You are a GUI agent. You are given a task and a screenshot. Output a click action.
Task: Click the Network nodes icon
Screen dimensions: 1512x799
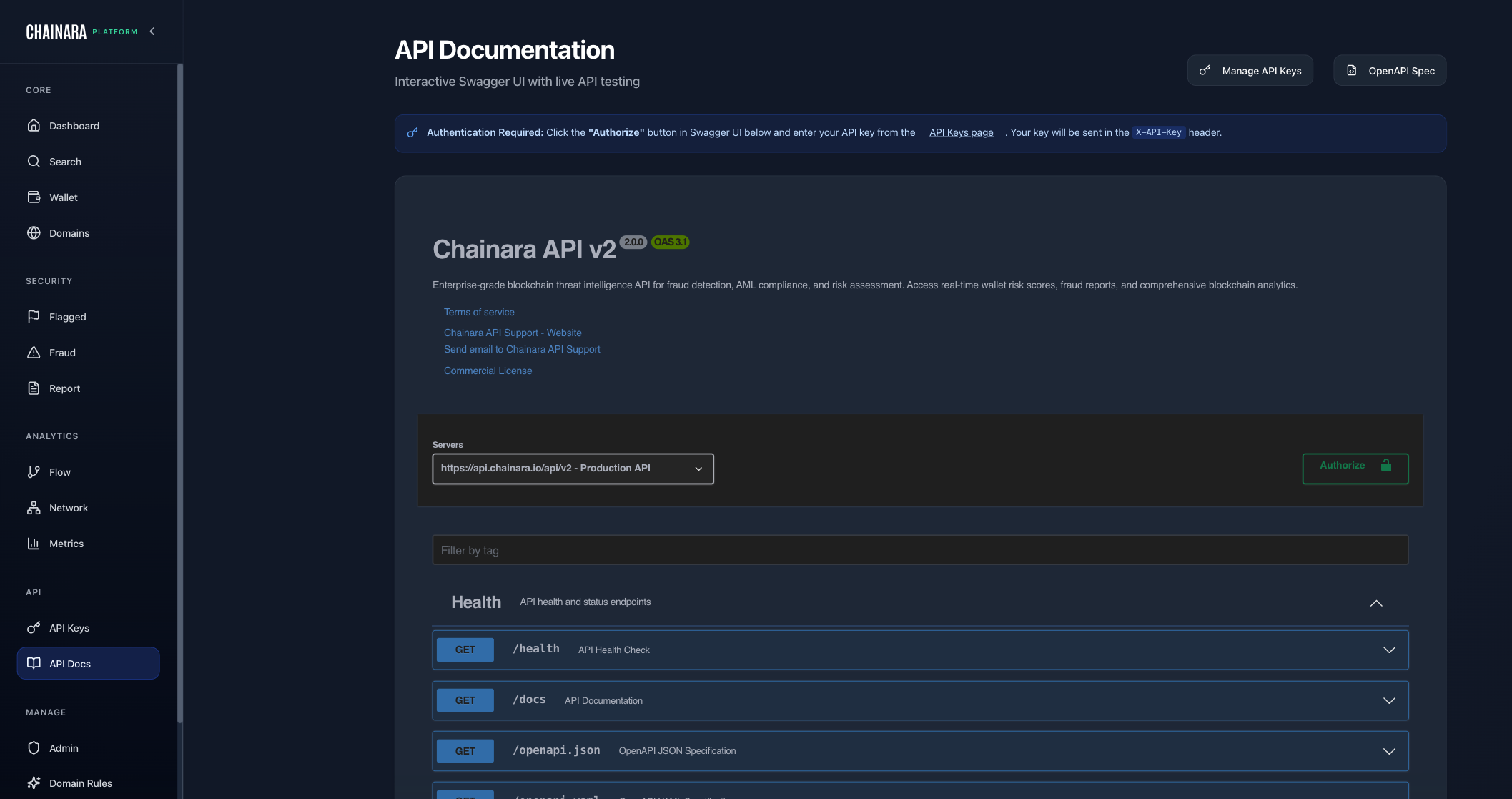pyautogui.click(x=34, y=507)
